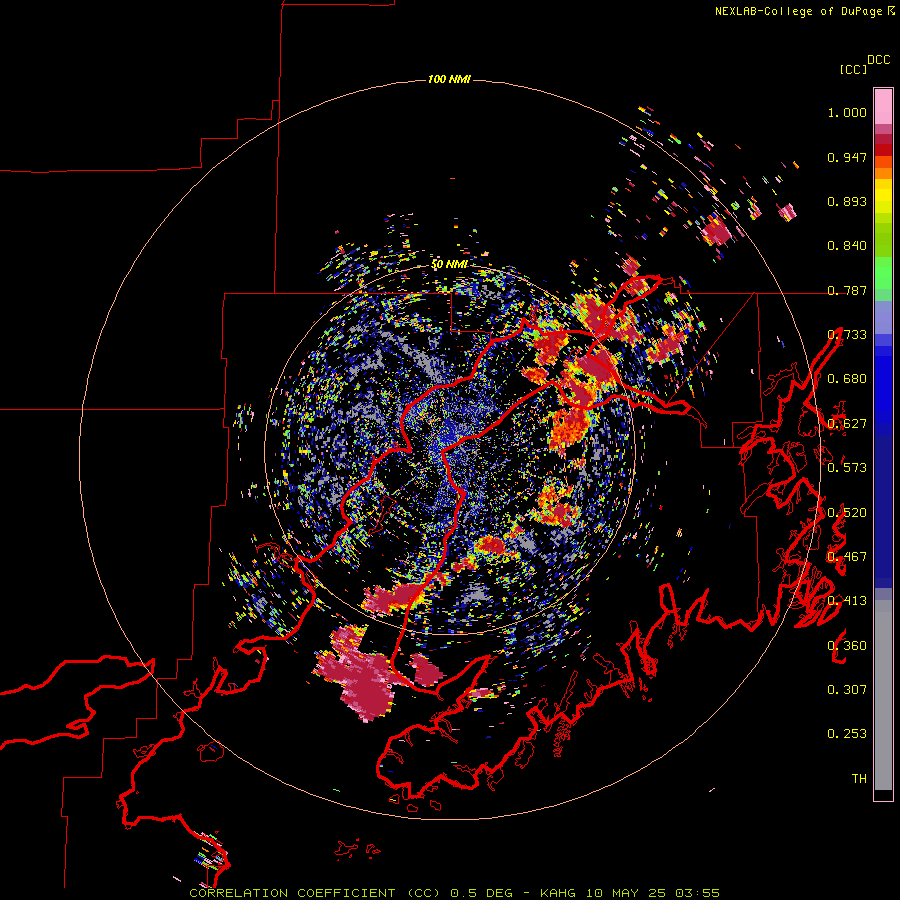Click the 0.360 scale value
This screenshot has width=900, height=900.
847,646
